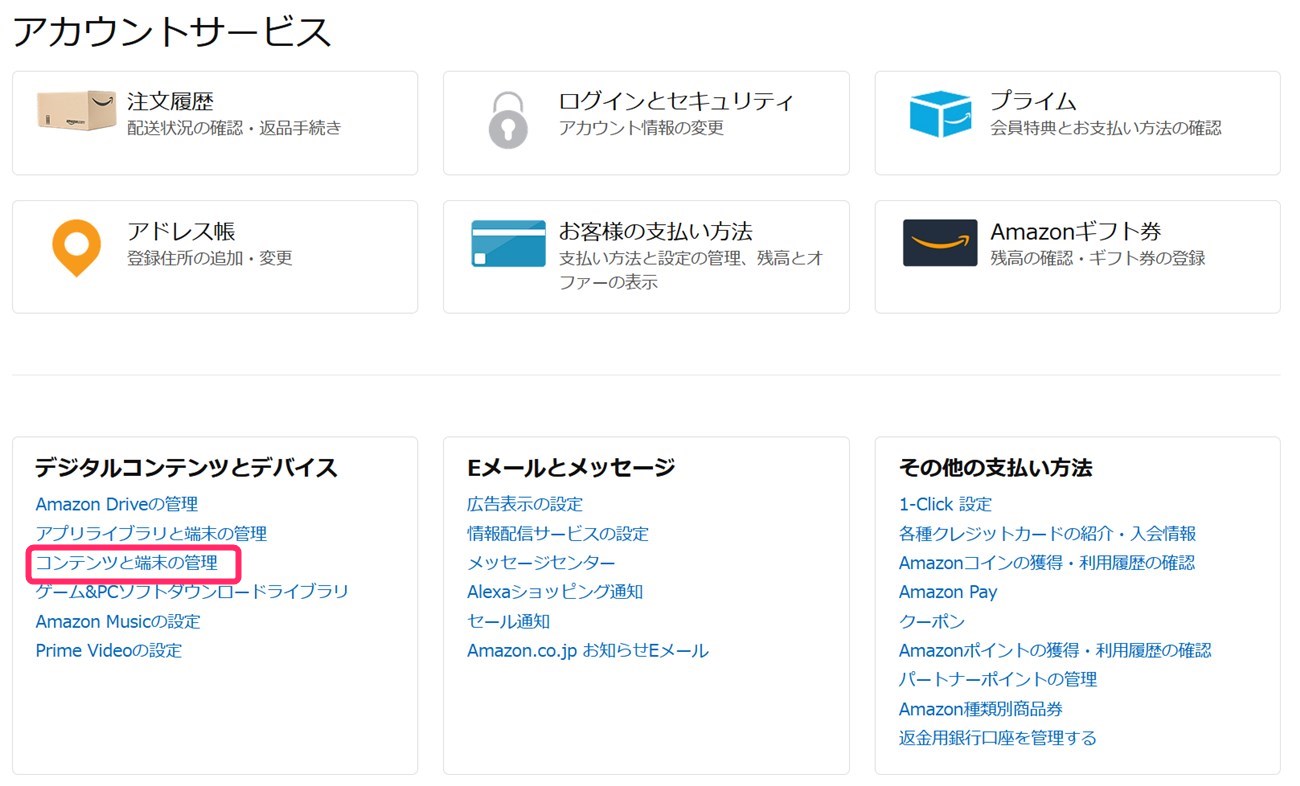Click the デジタルコンテンツとデバイス heading
This screenshot has height=786, width=1300.
click(187, 468)
